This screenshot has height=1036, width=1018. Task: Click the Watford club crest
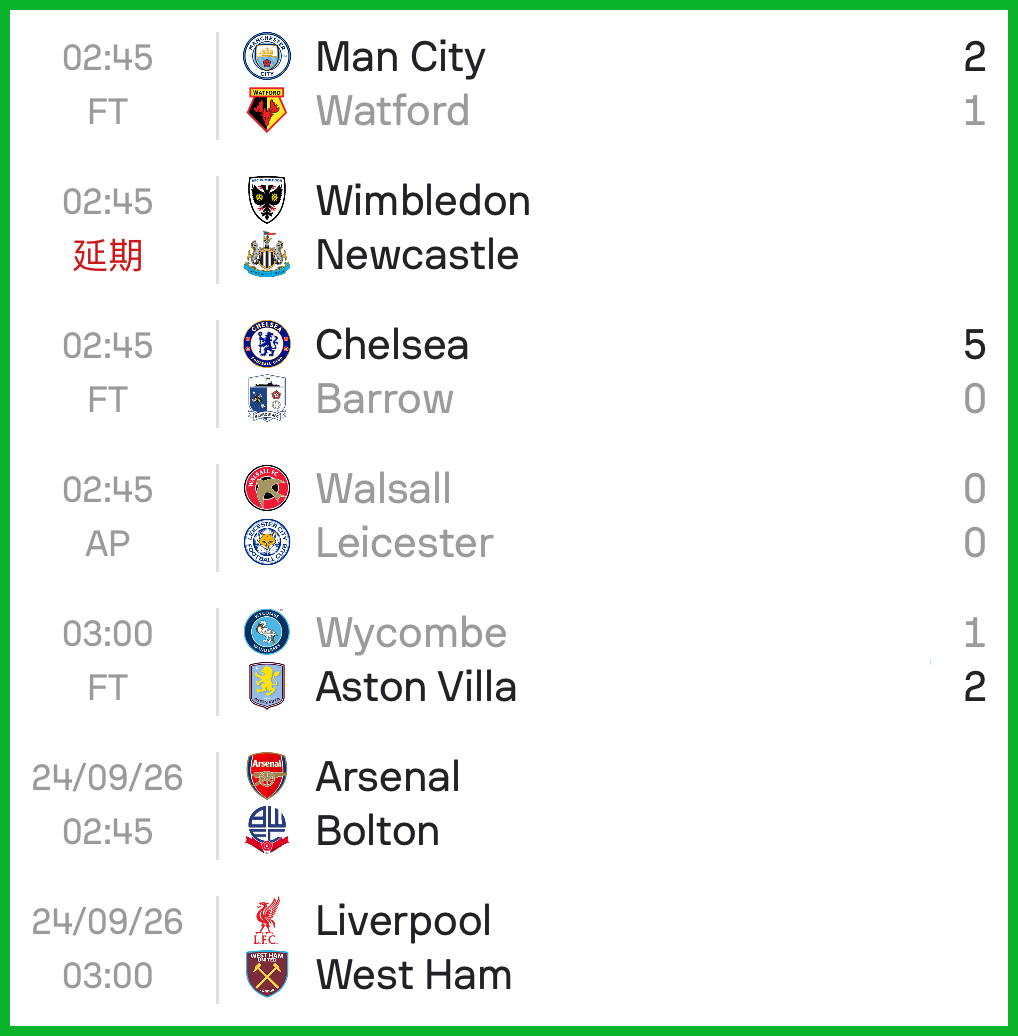[x=267, y=110]
